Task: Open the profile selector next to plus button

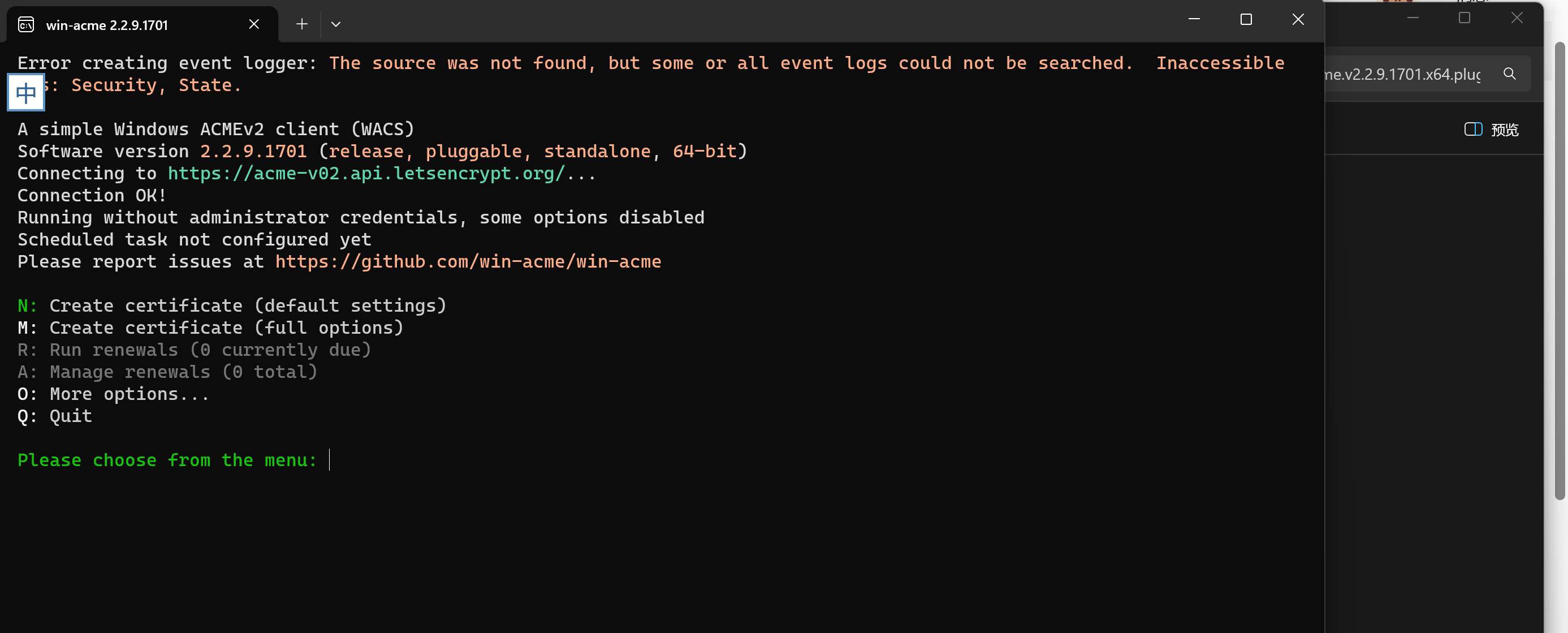Action: (336, 24)
